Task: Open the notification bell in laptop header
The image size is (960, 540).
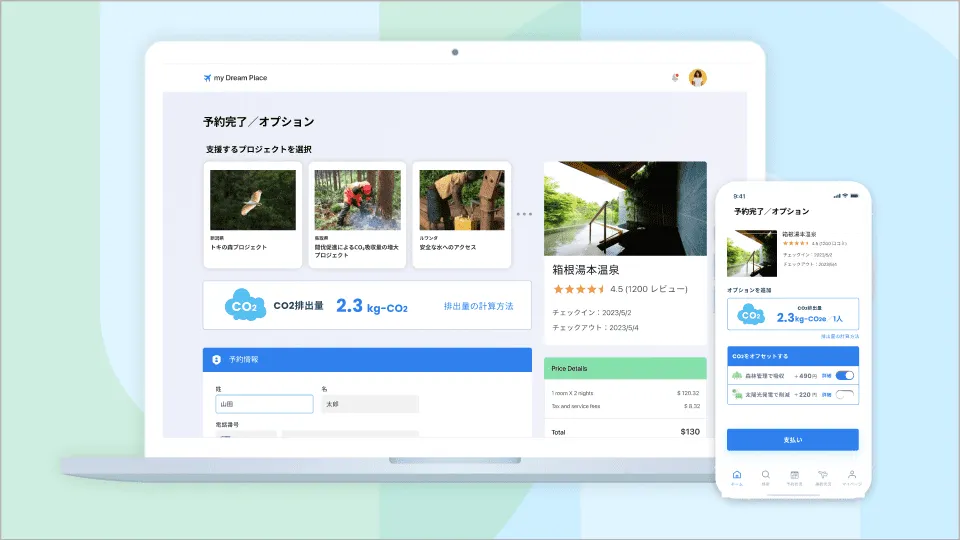Action: coord(675,78)
